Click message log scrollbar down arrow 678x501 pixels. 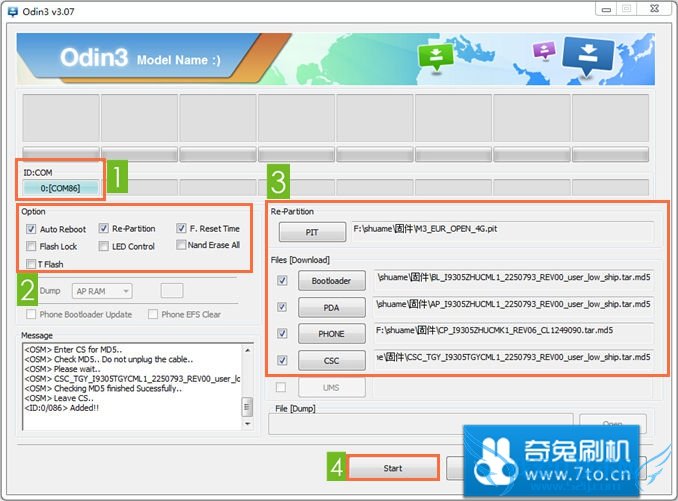[247, 424]
